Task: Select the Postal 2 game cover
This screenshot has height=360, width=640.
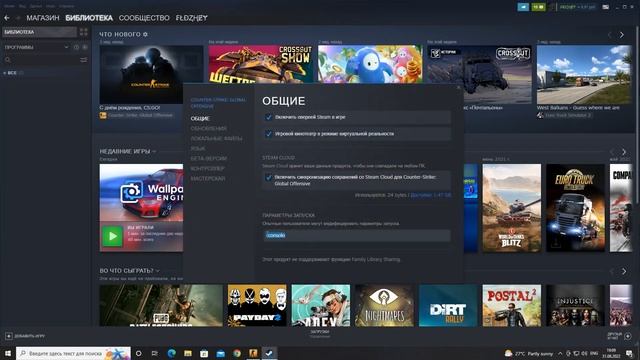Action: click(x=512, y=305)
